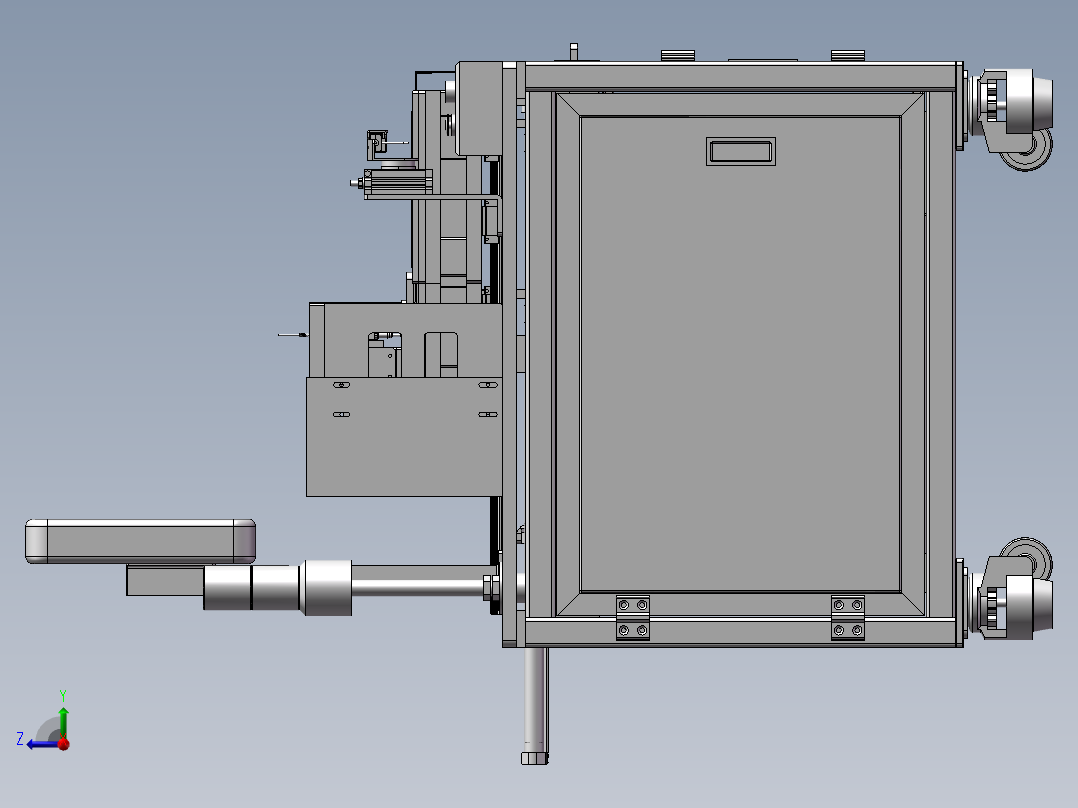Select the recessed handle on the cabinet door
Viewport: 1078px width, 808px height.
(x=740, y=151)
